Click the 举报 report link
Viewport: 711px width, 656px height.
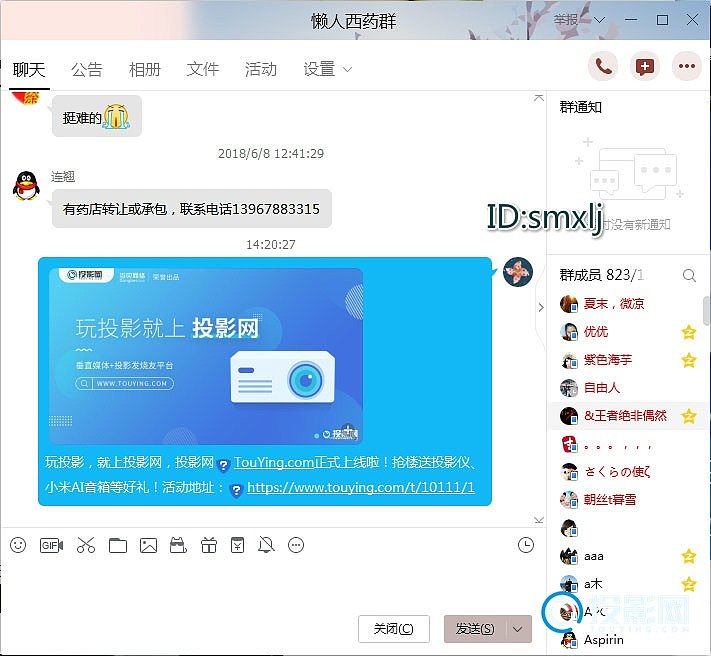click(565, 19)
